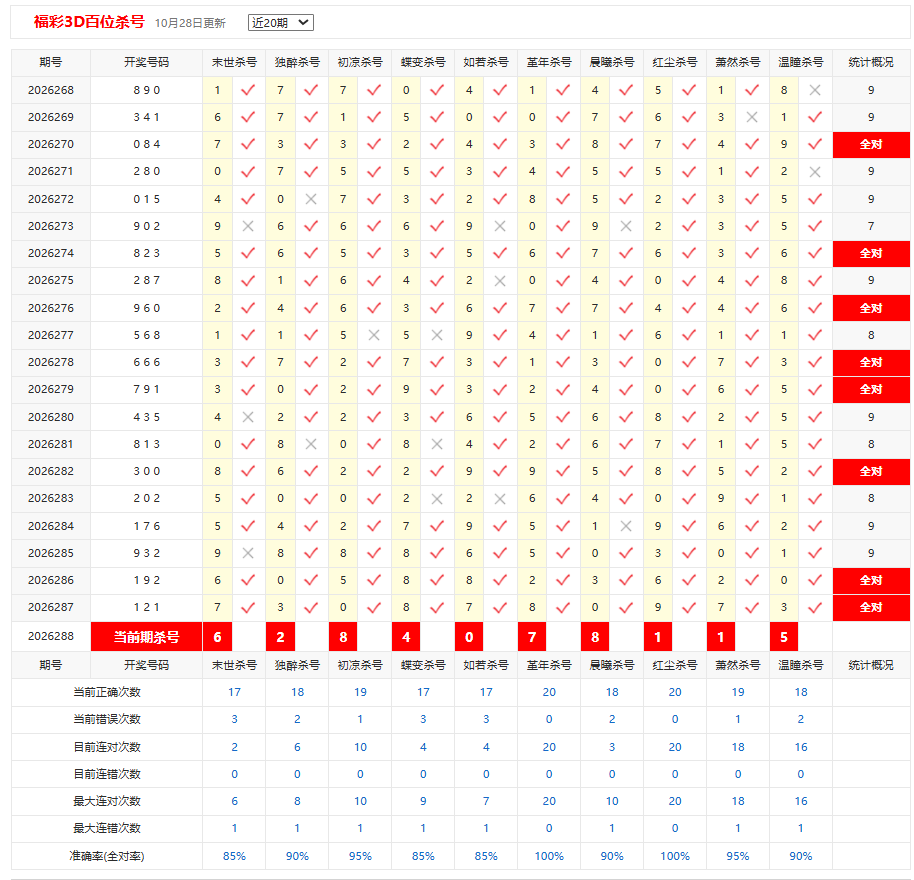Screen dimensions: 914x880
Task: Click the 当前错误次数 row label
Action: point(107,719)
